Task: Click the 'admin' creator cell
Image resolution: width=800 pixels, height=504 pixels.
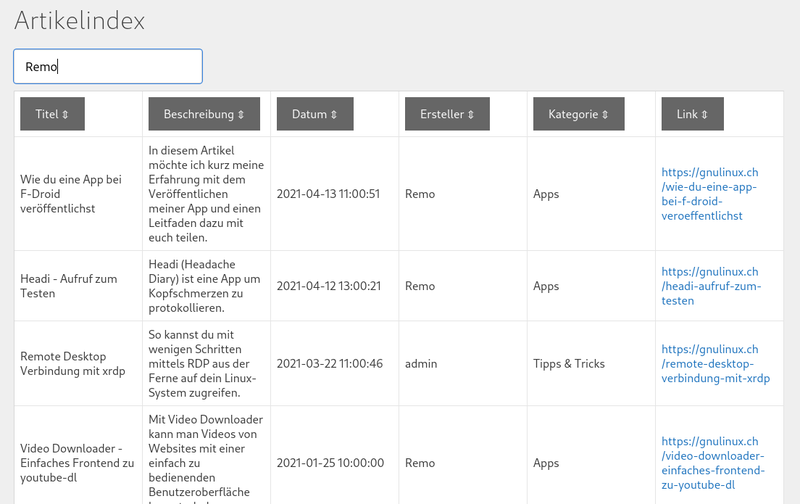Action: 421,364
